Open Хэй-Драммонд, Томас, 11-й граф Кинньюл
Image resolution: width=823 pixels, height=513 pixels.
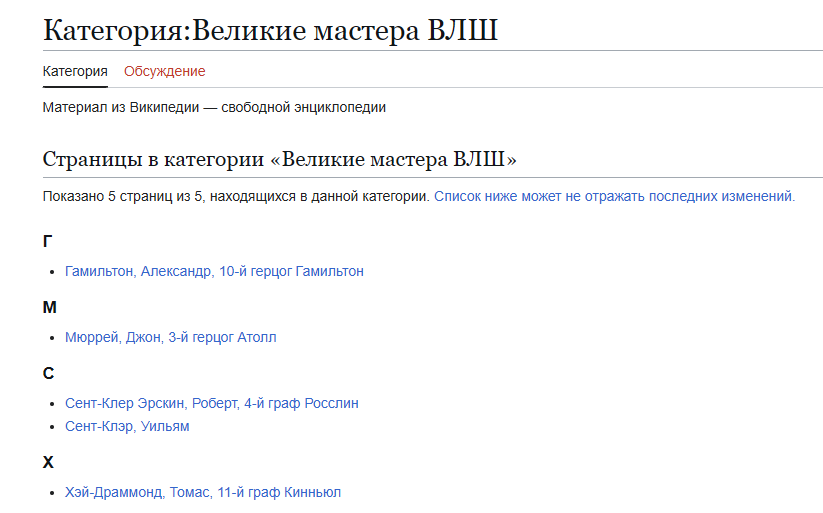[x=203, y=492]
